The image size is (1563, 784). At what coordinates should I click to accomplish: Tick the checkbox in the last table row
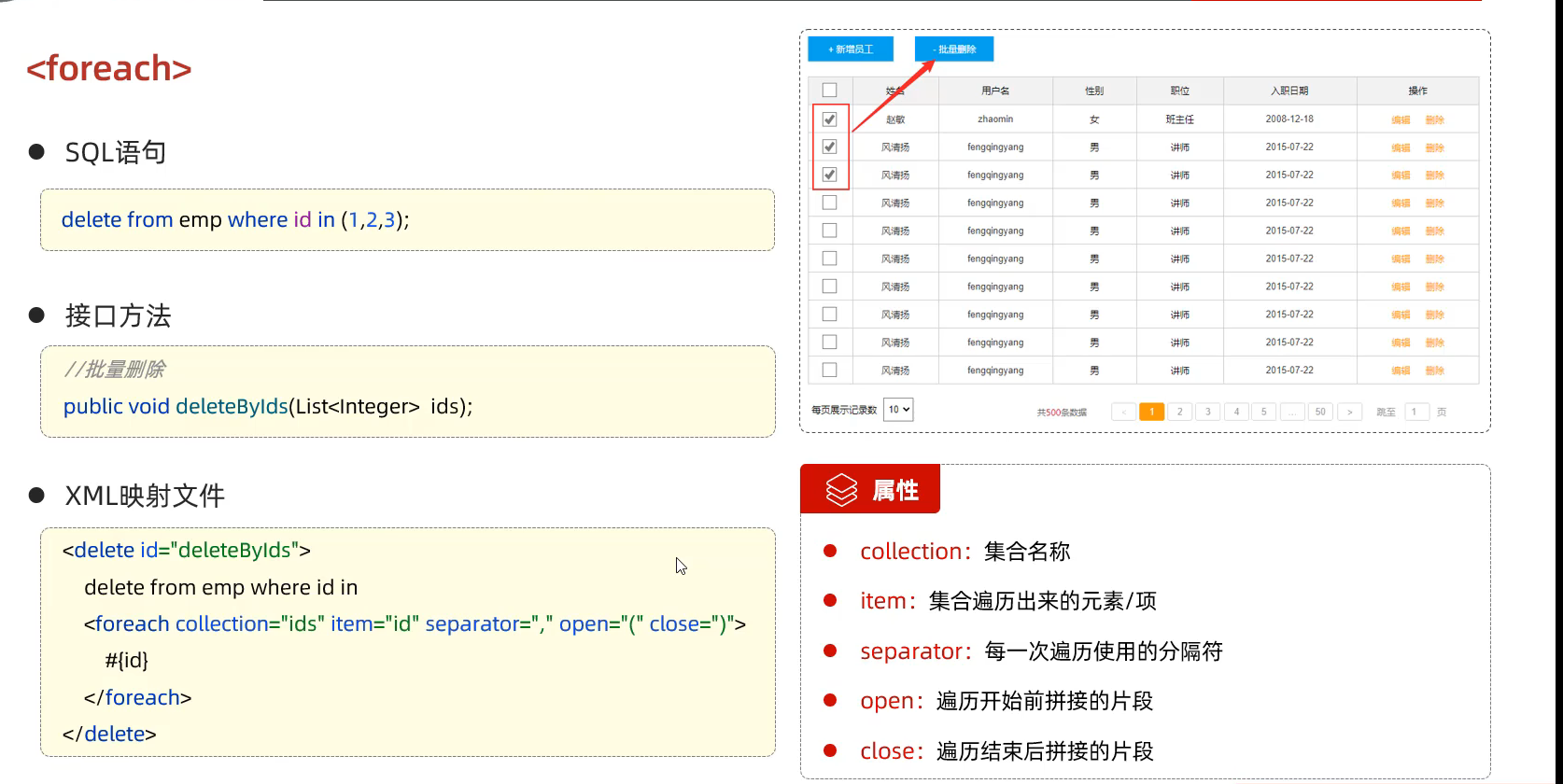pos(829,371)
